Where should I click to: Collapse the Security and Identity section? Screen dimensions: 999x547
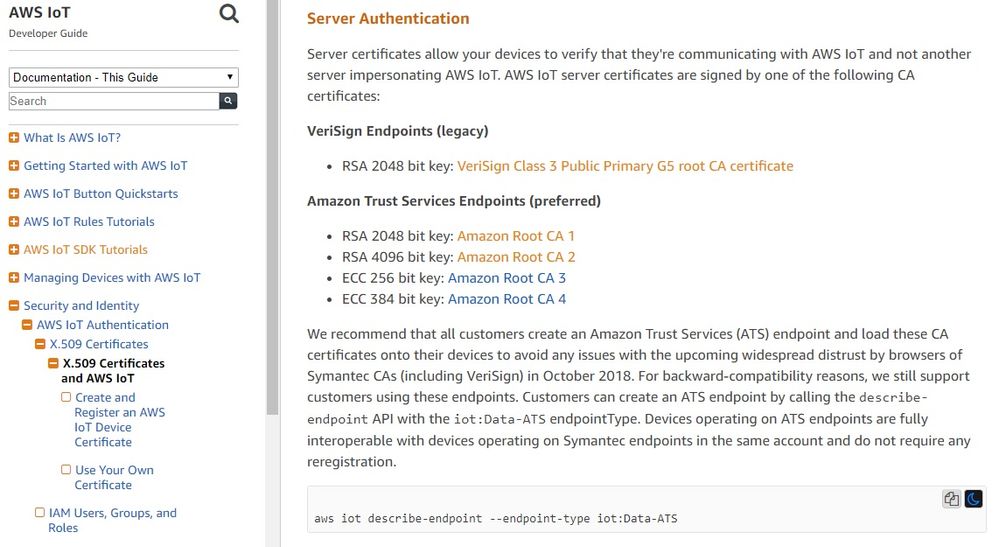(x=14, y=306)
